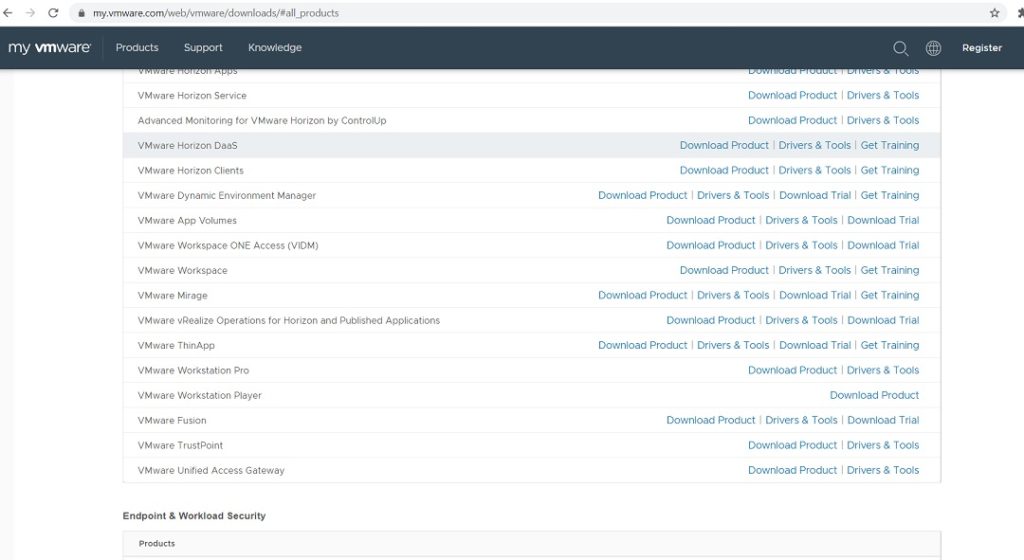Download Product for VMware ThinApp
This screenshot has height=560, width=1024.
click(643, 345)
